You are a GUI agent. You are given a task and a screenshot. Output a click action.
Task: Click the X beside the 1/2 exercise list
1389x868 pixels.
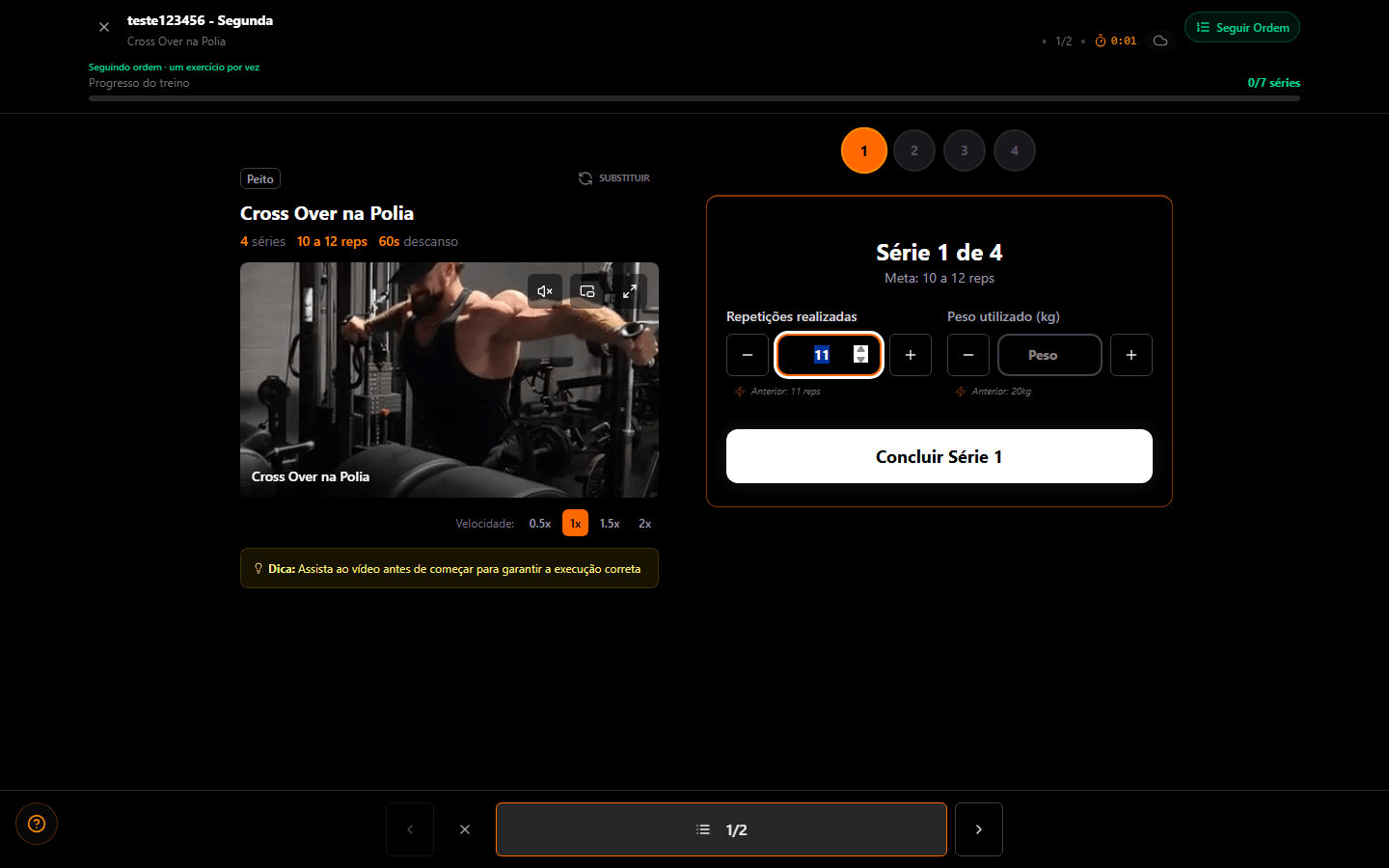click(465, 829)
